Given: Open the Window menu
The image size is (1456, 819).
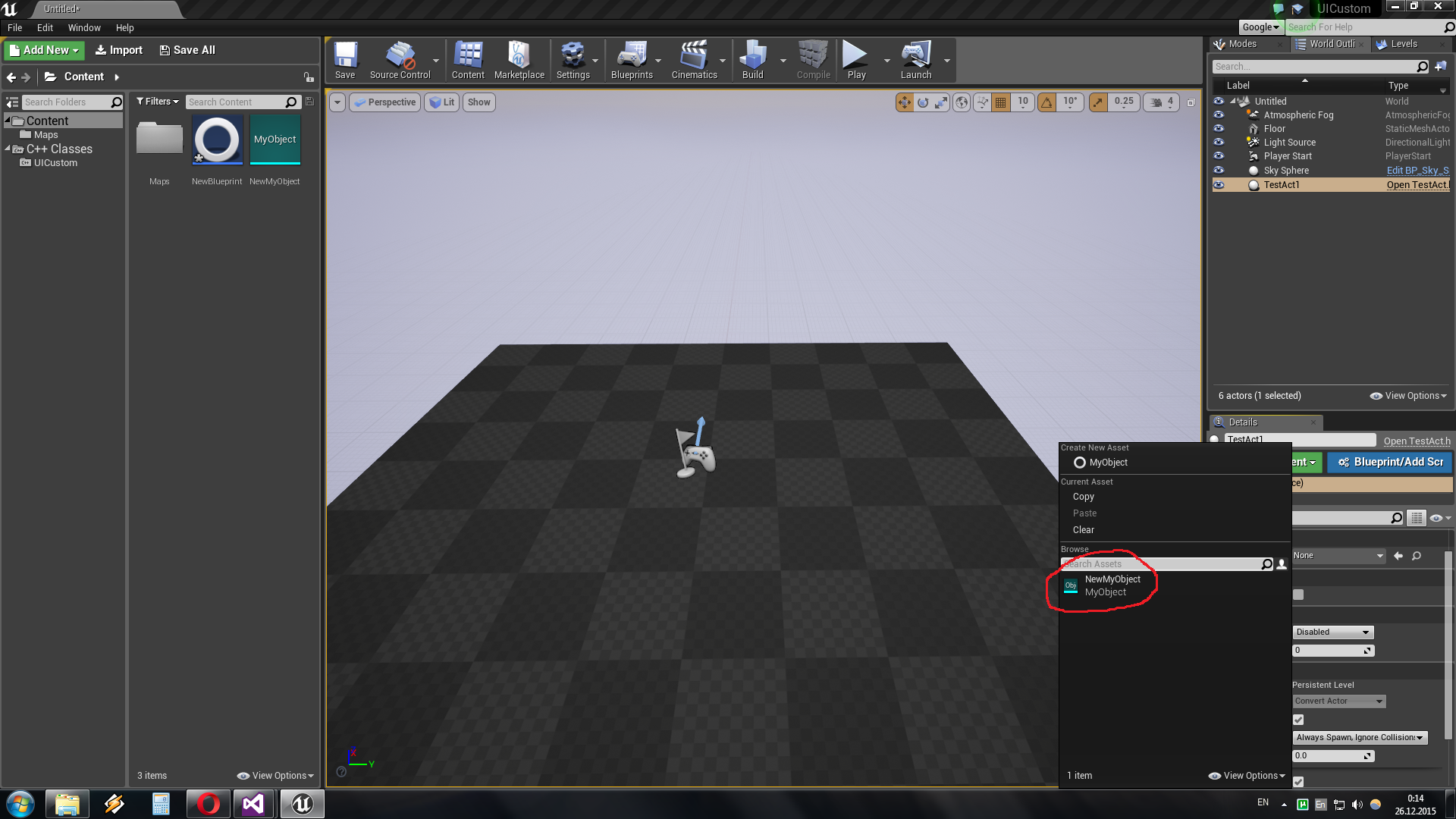Looking at the screenshot, I should point(83,28).
